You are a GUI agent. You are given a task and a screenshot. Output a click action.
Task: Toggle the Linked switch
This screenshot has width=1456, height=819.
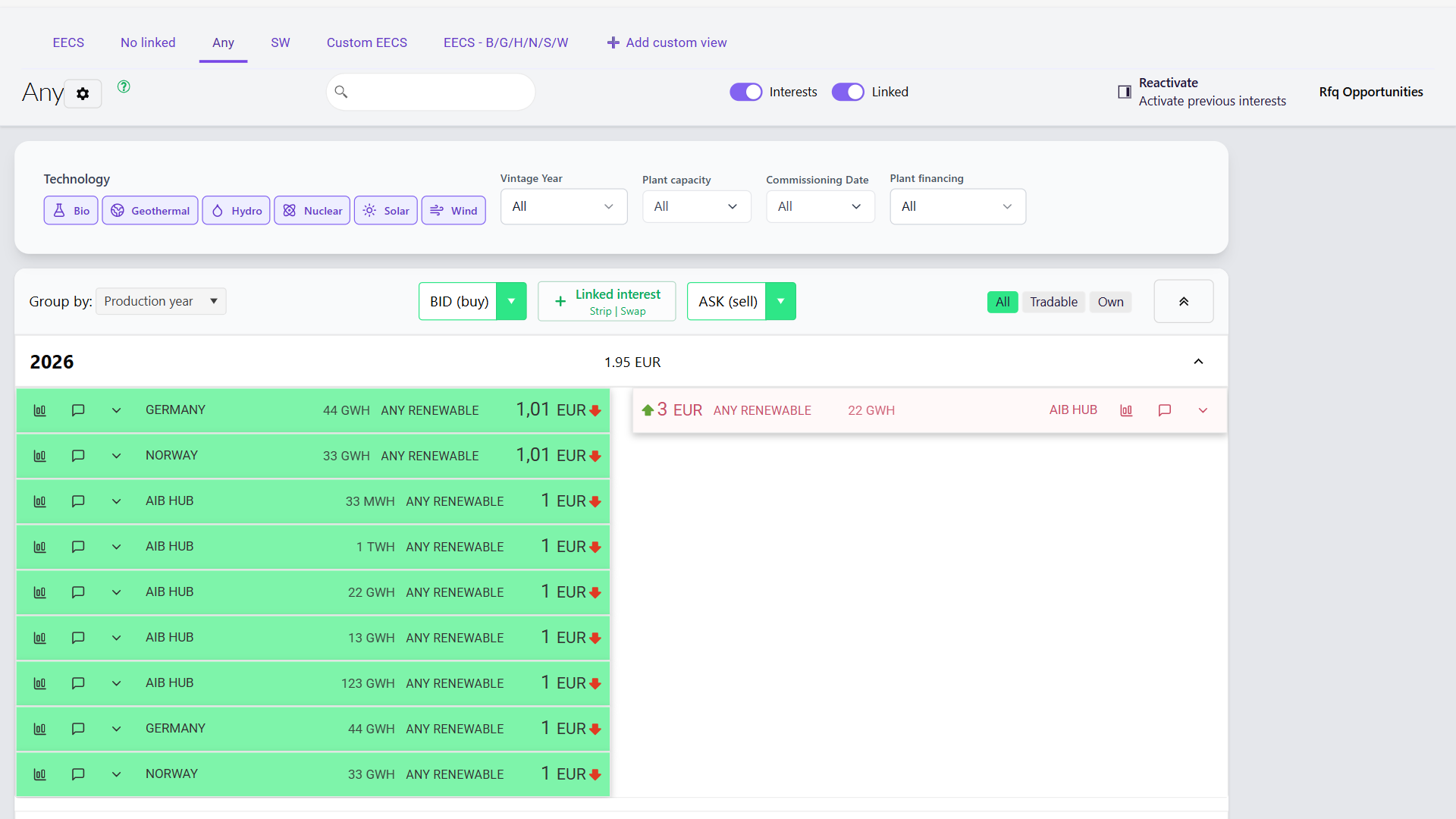click(848, 92)
